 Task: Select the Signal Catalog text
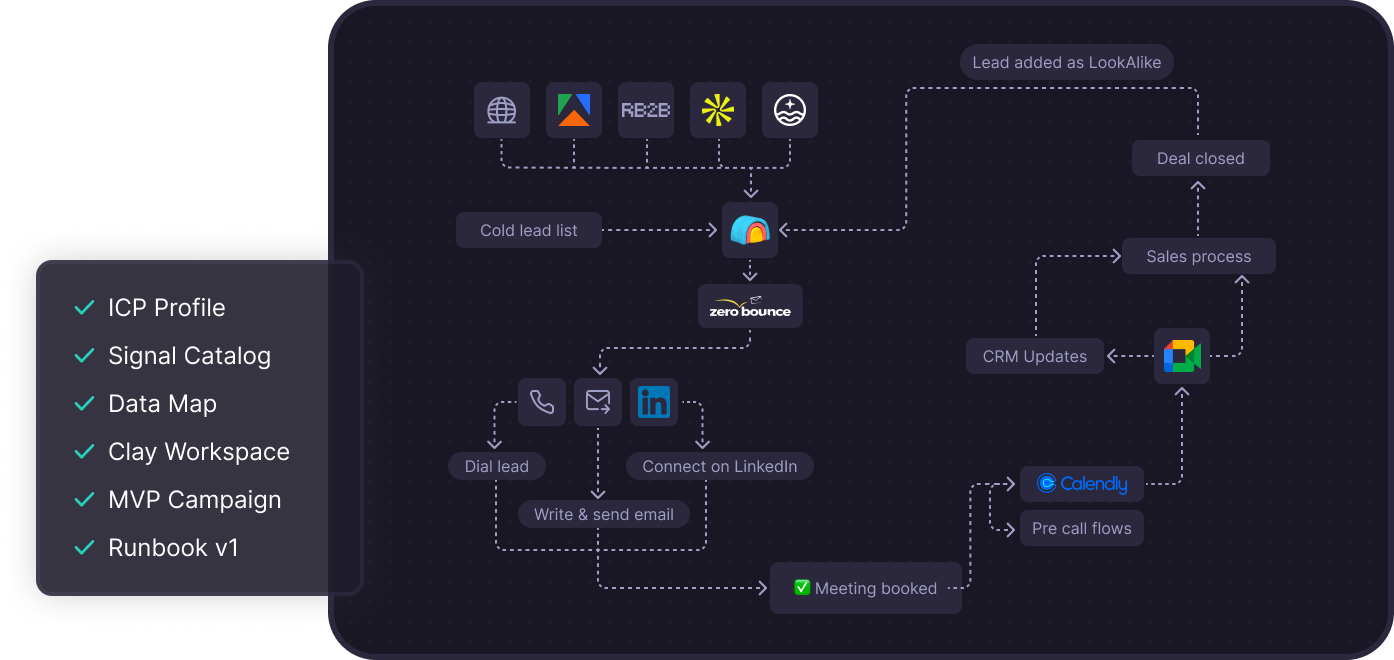coord(190,356)
